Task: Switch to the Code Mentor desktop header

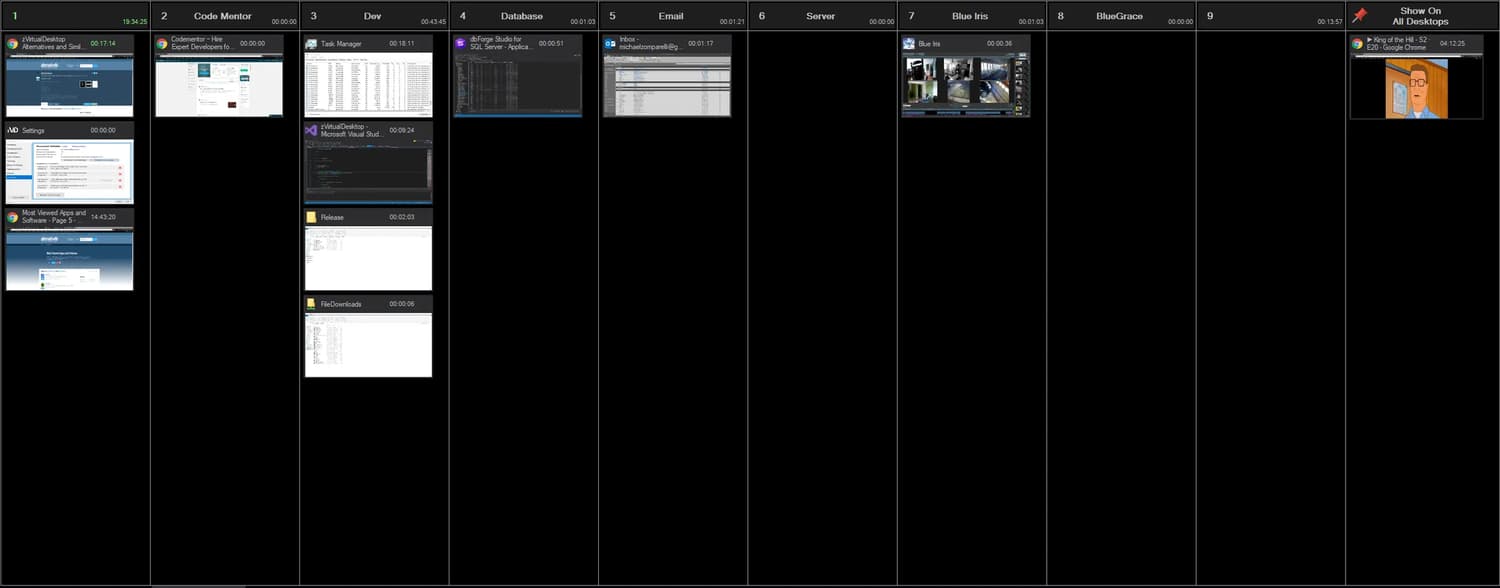Action: click(223, 16)
